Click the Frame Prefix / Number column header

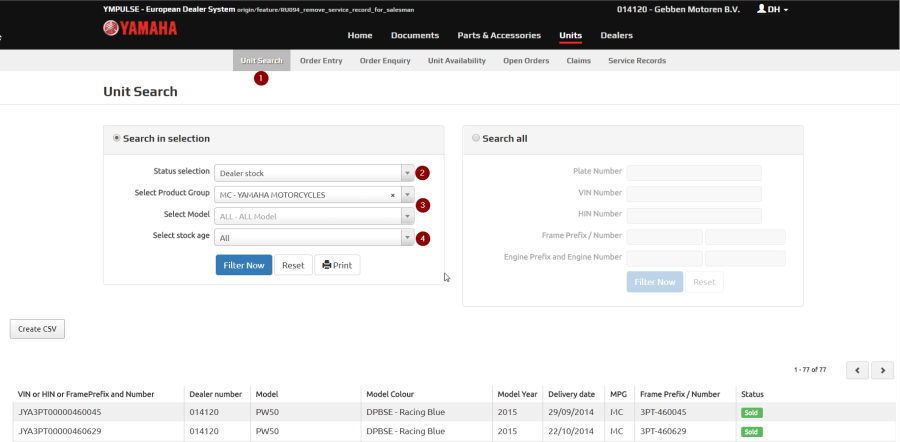click(680, 394)
